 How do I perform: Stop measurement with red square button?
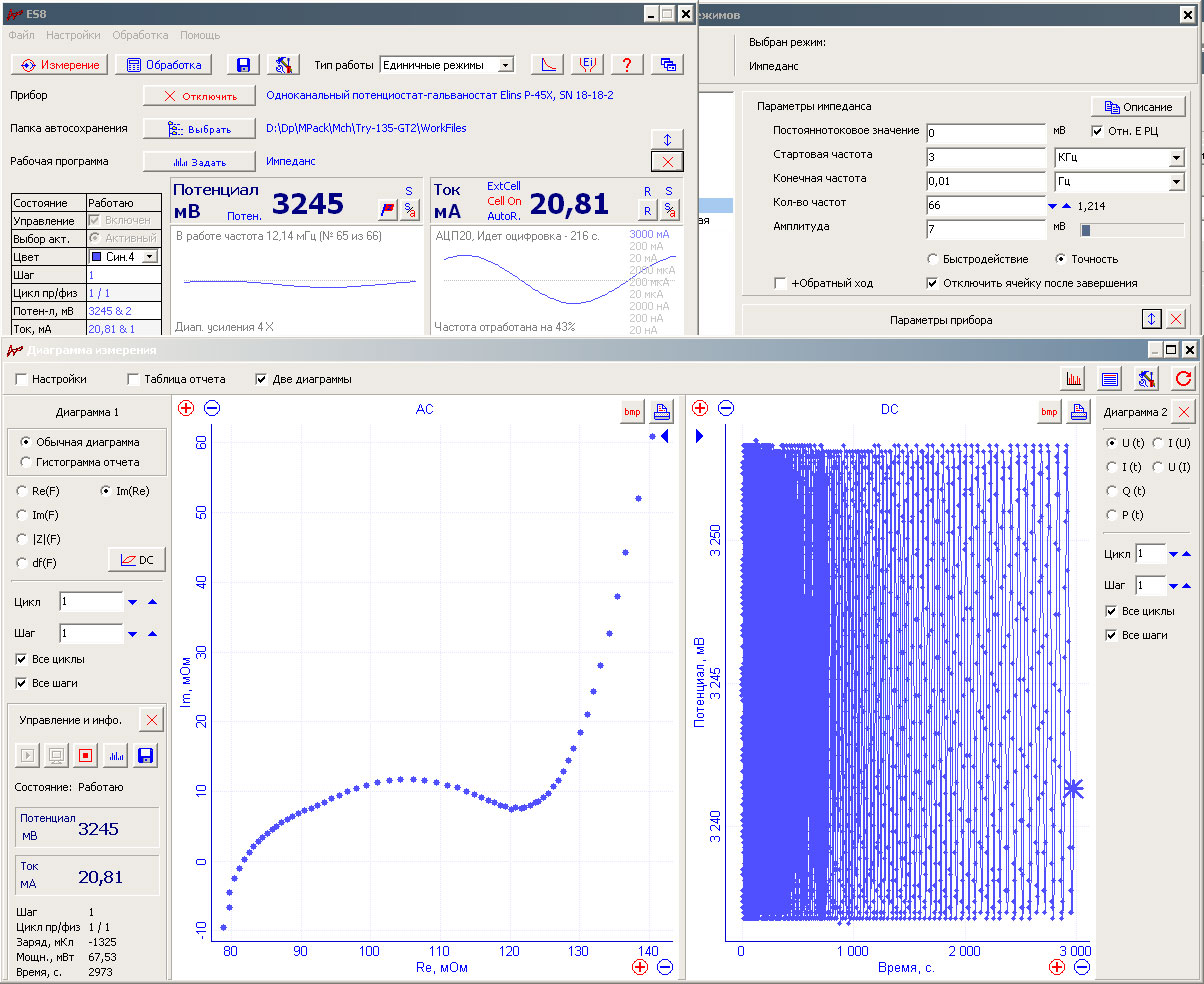(x=86, y=755)
